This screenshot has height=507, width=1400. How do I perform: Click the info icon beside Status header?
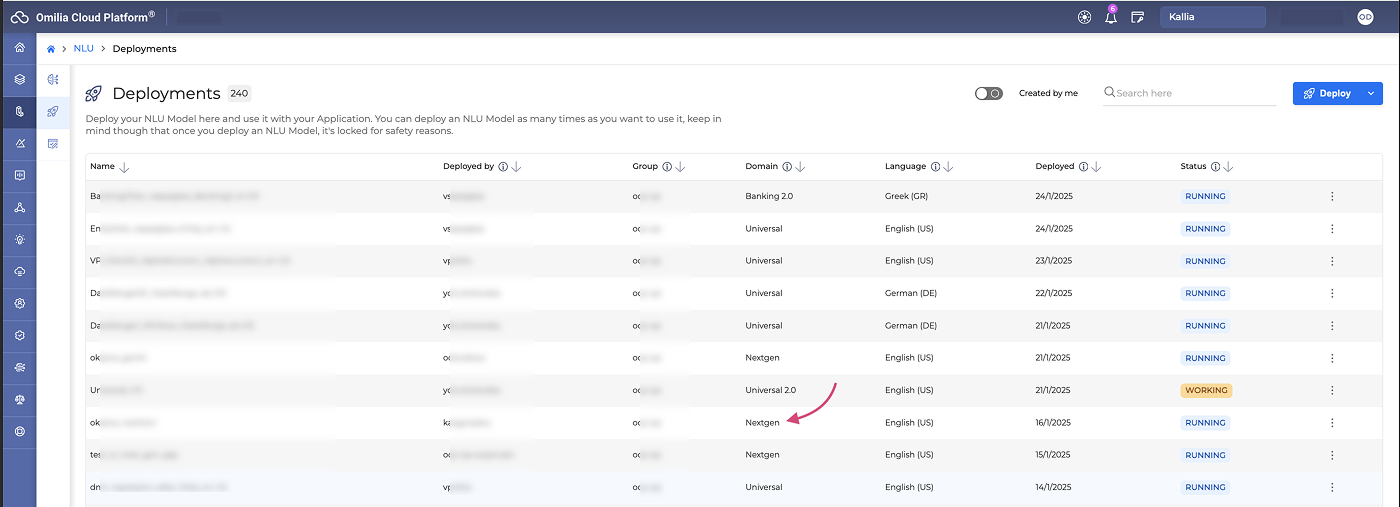pyautogui.click(x=1215, y=167)
